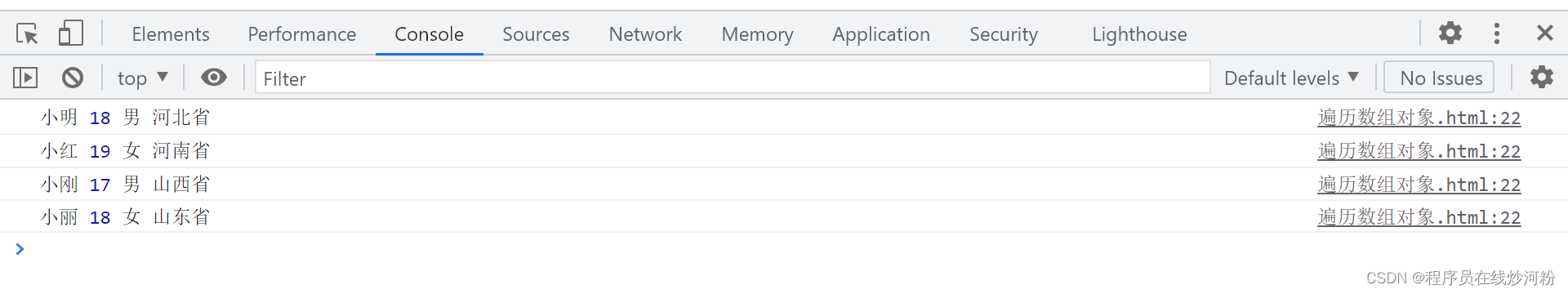1568x294 pixels.
Task: Open DevTools settings gear in tab bar
Action: click(x=1450, y=33)
